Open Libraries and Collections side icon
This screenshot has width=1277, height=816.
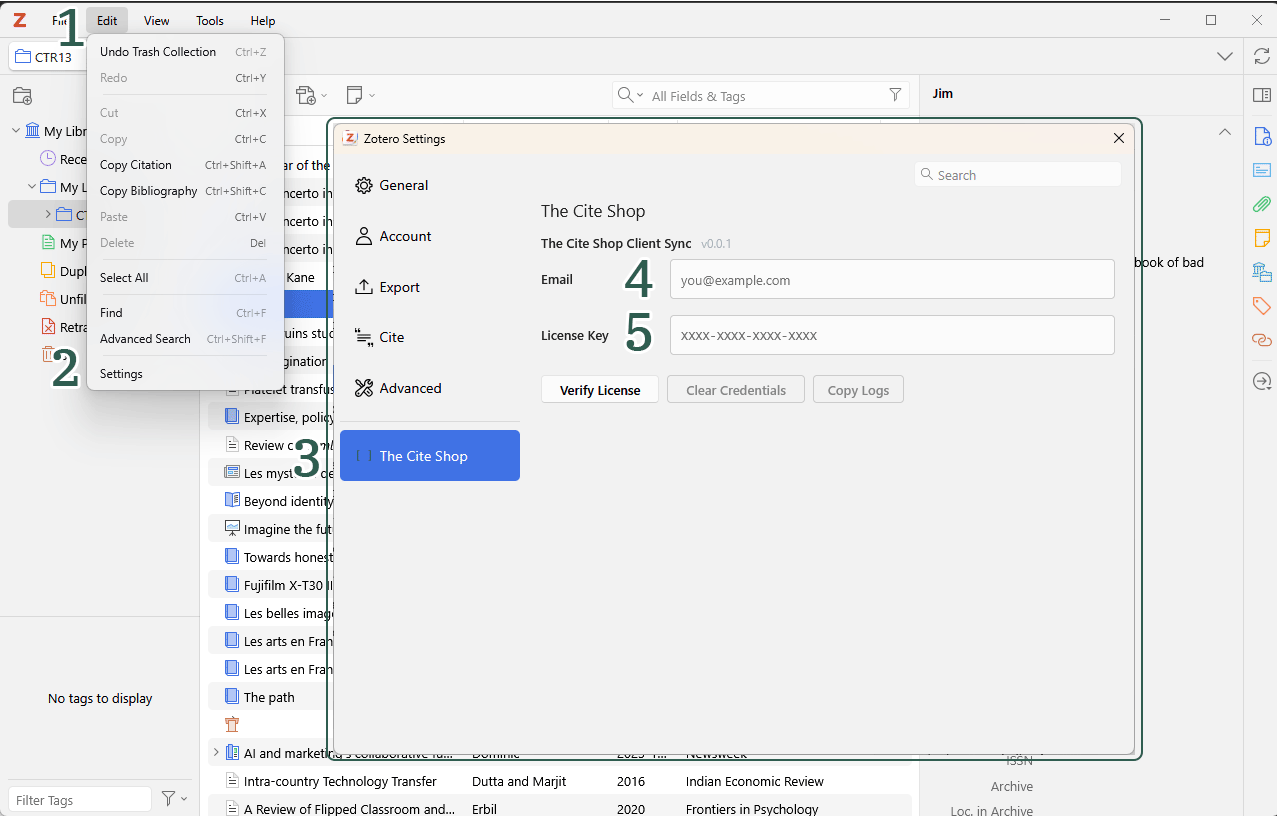[1262, 272]
